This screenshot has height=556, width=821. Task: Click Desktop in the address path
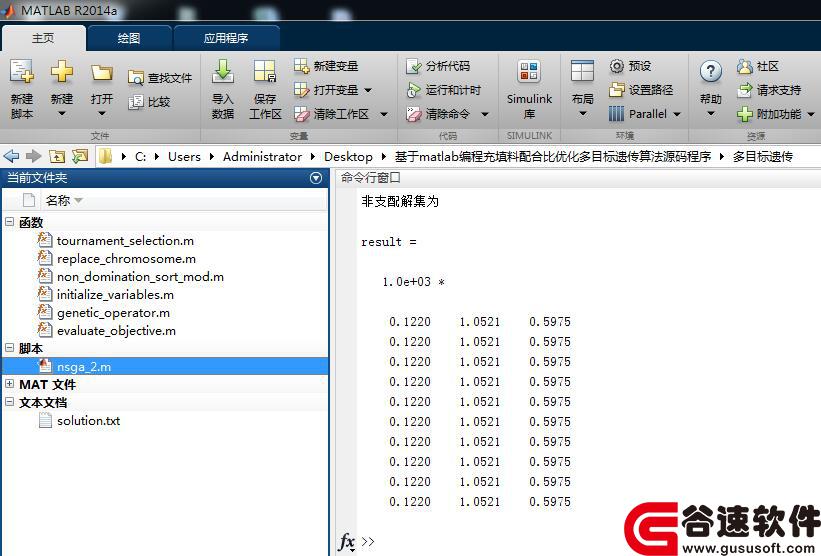coord(348,157)
